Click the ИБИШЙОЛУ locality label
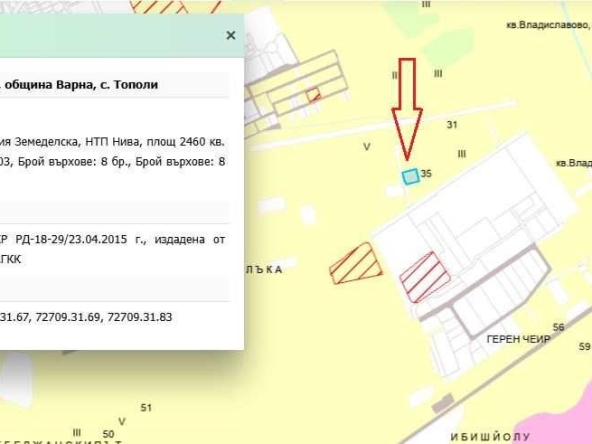This screenshot has height=444, width=592. click(x=491, y=437)
